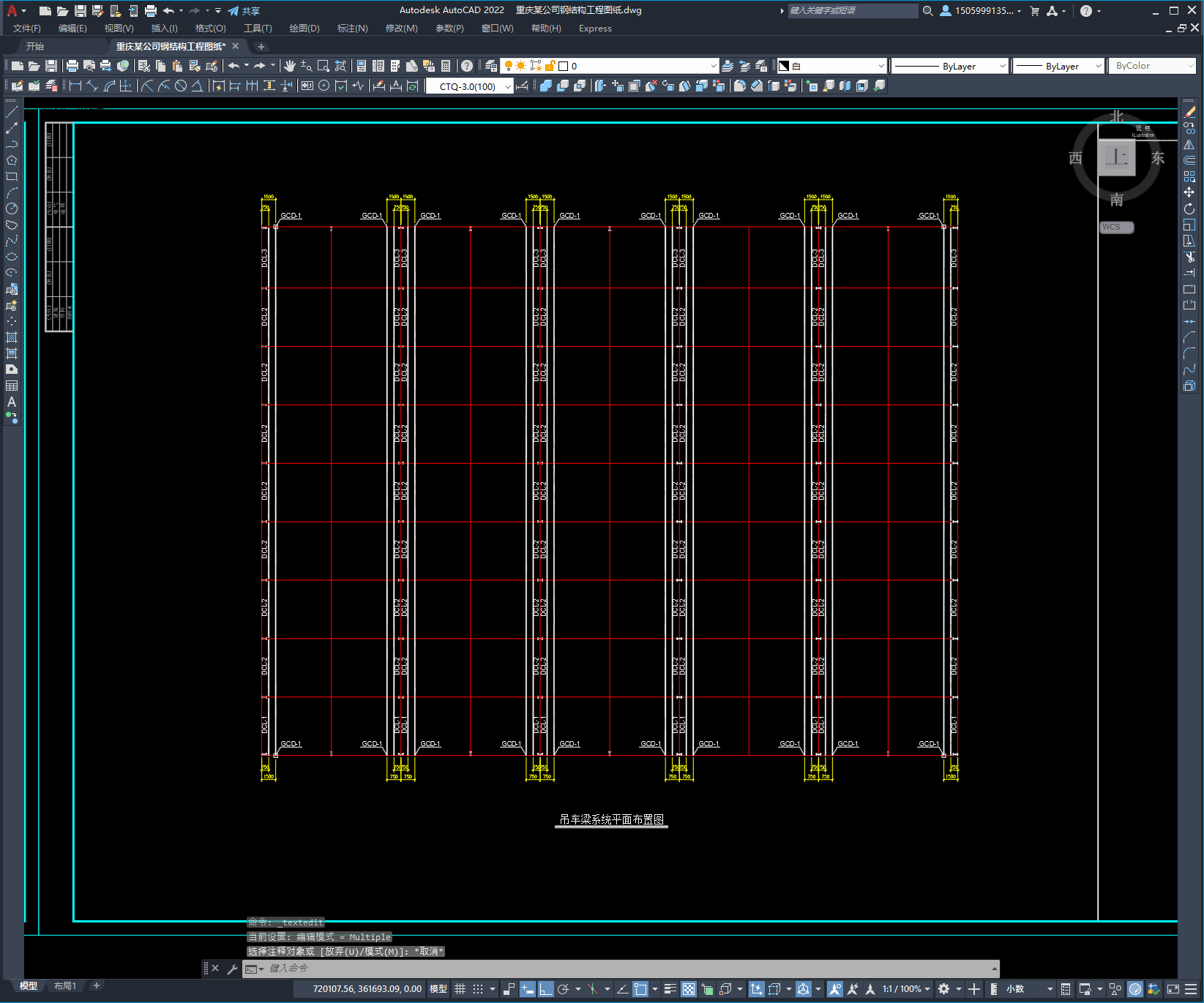Click the 模型 model space status button
The height and width of the screenshot is (1003, 1204).
tap(438, 989)
